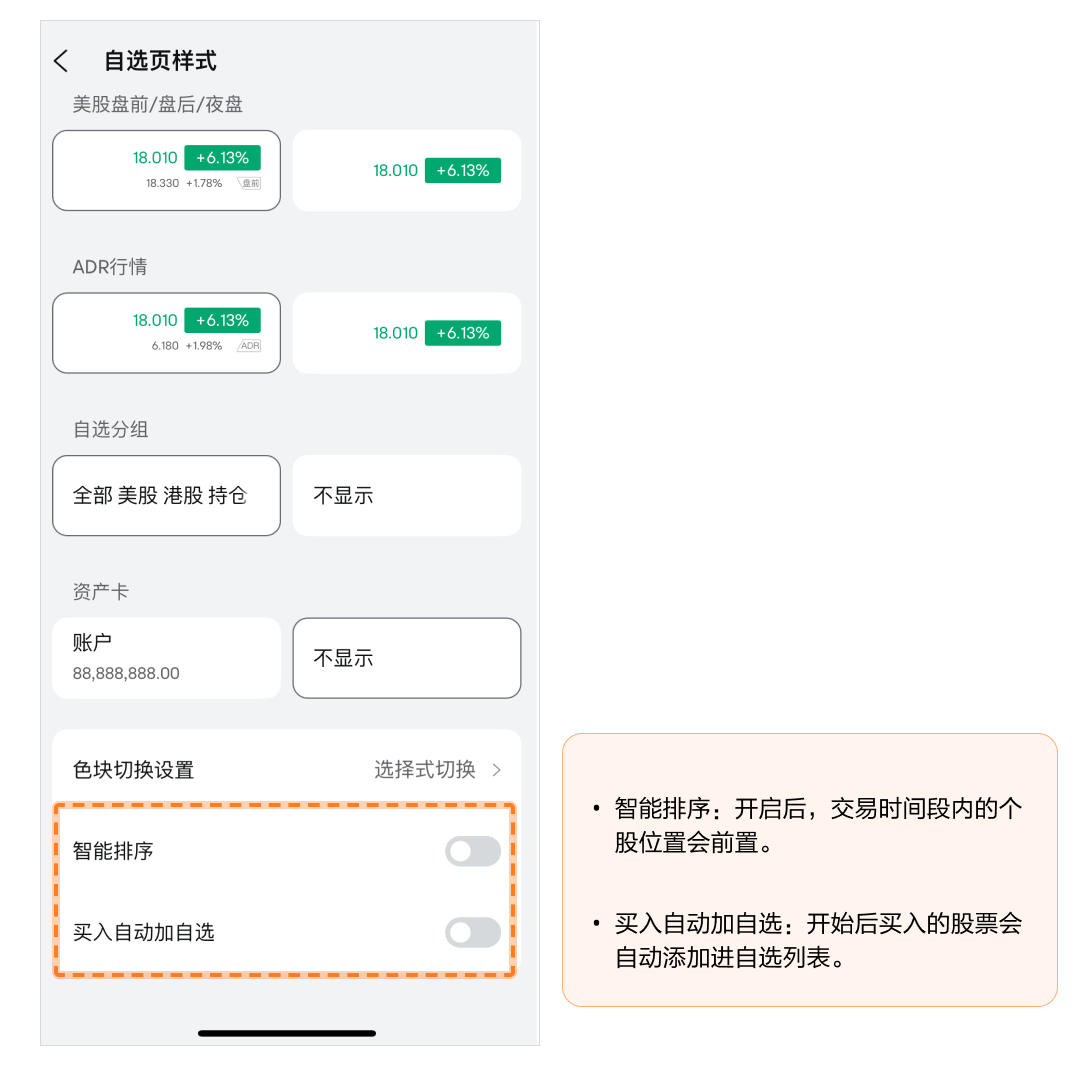Tap the ADR tag icon in the ADR行情 card
Viewport: 1080px width, 1066px height.
[249, 346]
